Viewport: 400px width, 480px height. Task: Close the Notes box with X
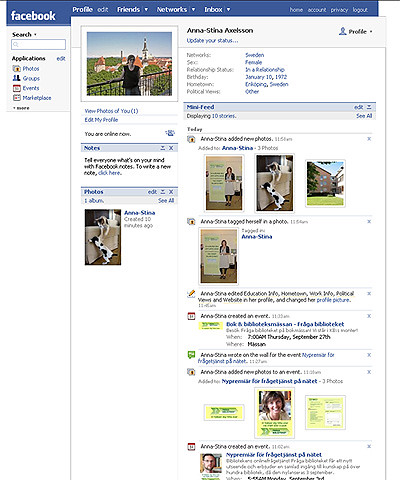point(171,148)
